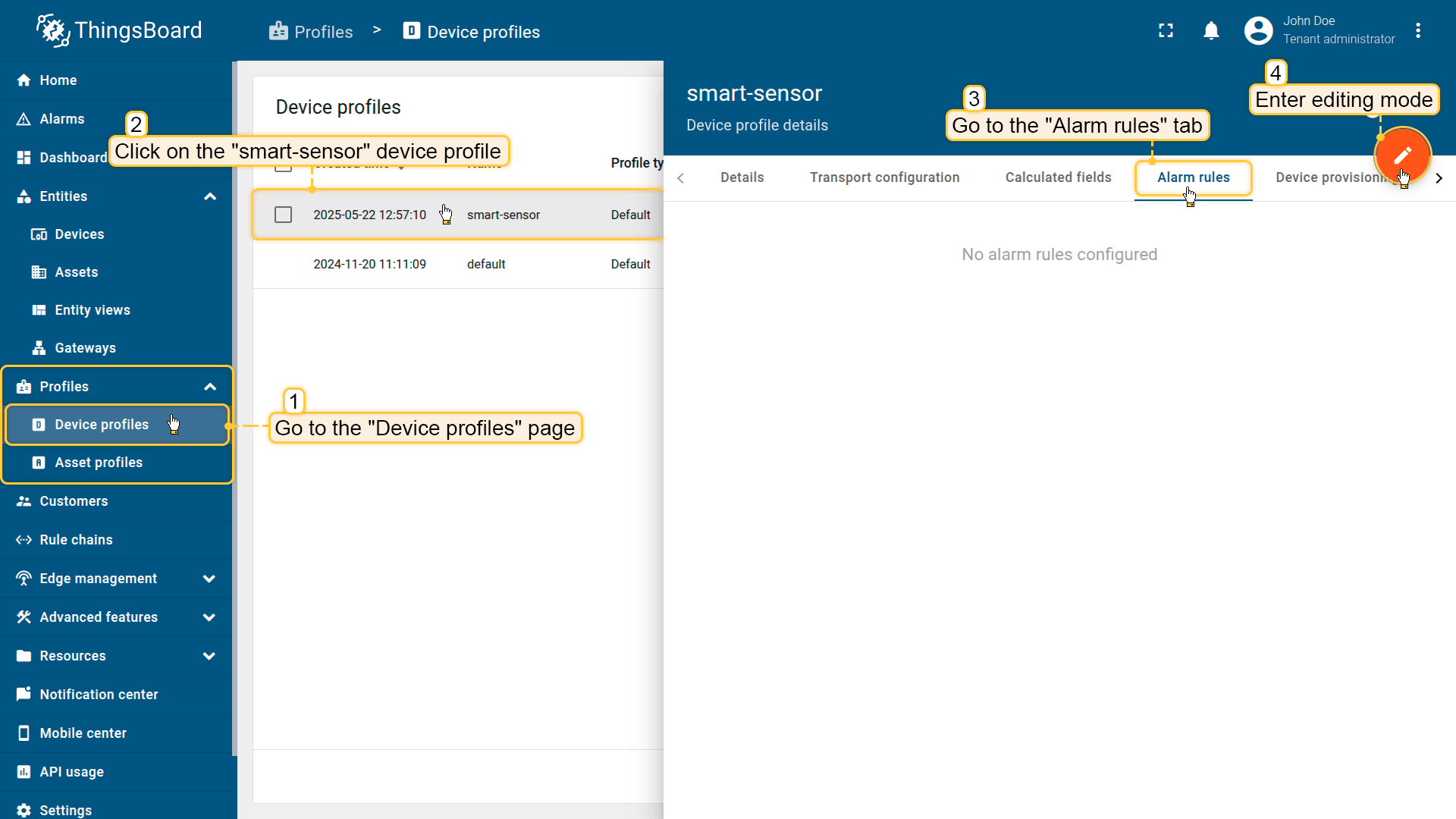1456x819 pixels.
Task: Open the Calculated fields tab
Action: (x=1058, y=177)
